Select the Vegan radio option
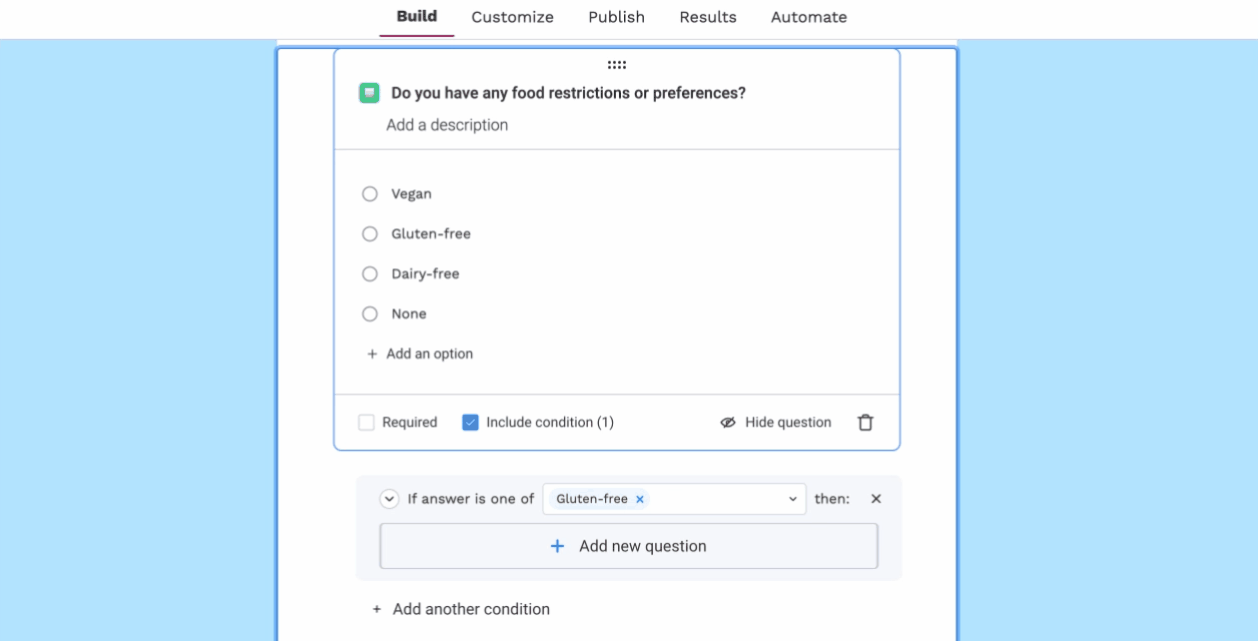Screen dimensions: 1258x641 tap(370, 194)
